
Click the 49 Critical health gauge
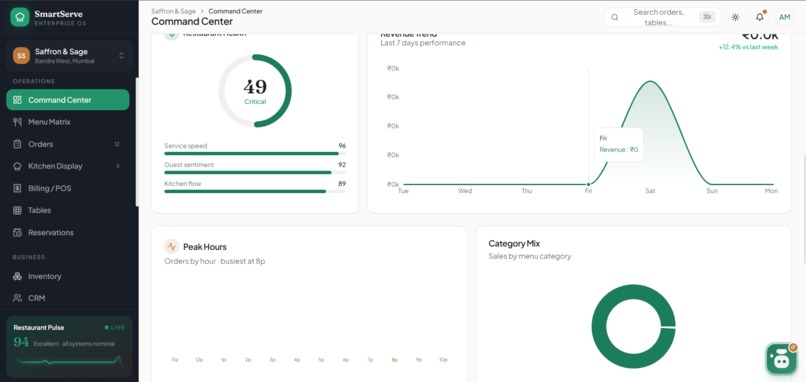pyautogui.click(x=255, y=90)
